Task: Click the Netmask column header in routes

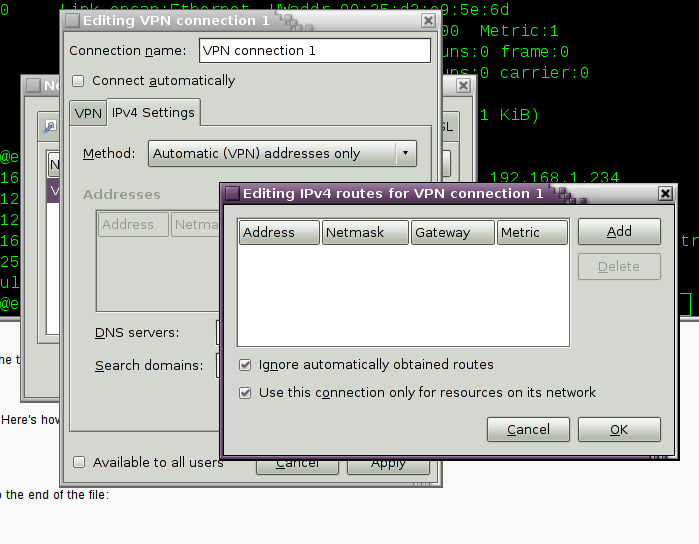Action: pyautogui.click(x=365, y=232)
